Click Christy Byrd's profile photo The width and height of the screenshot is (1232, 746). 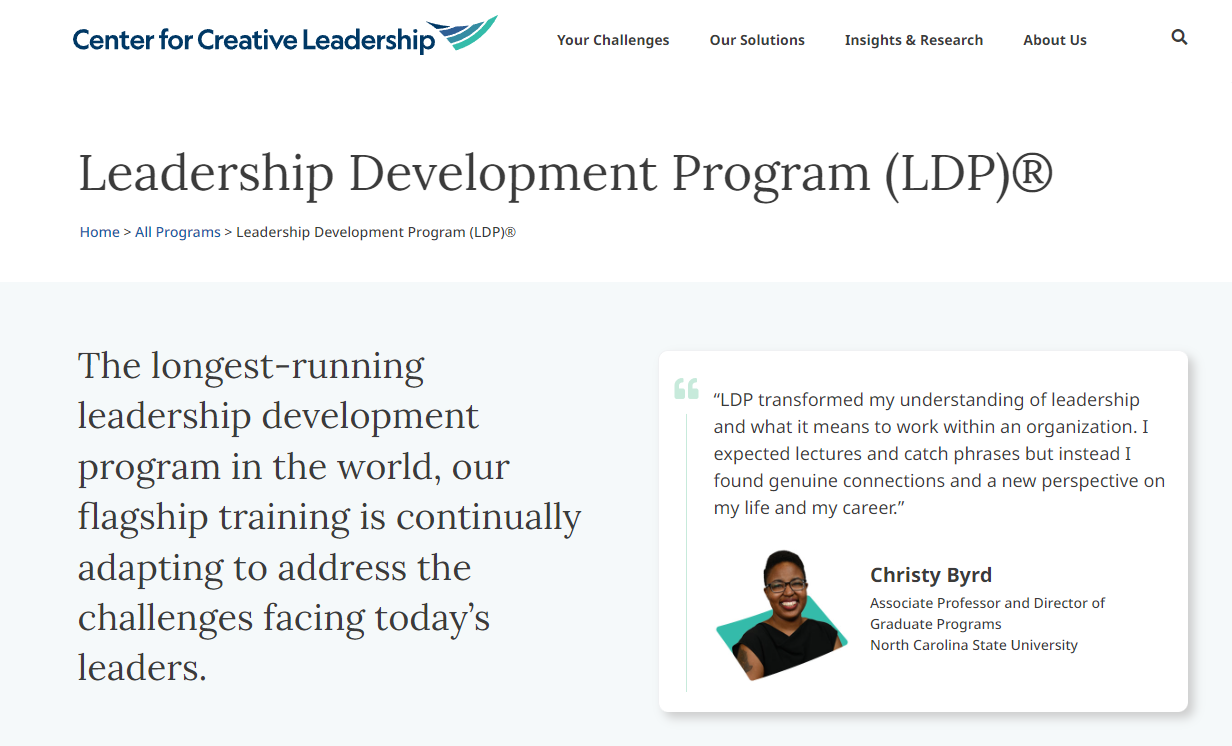point(781,615)
